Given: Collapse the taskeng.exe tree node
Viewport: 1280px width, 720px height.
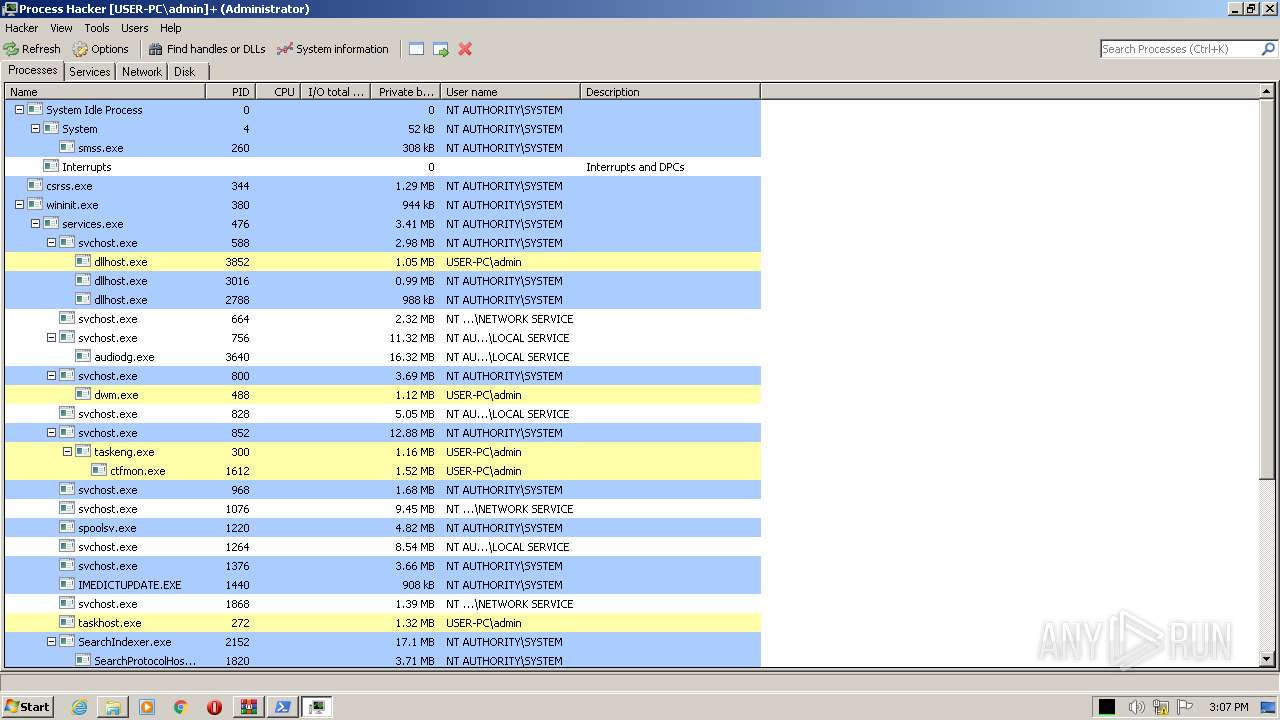Looking at the screenshot, I should pyautogui.click(x=67, y=452).
